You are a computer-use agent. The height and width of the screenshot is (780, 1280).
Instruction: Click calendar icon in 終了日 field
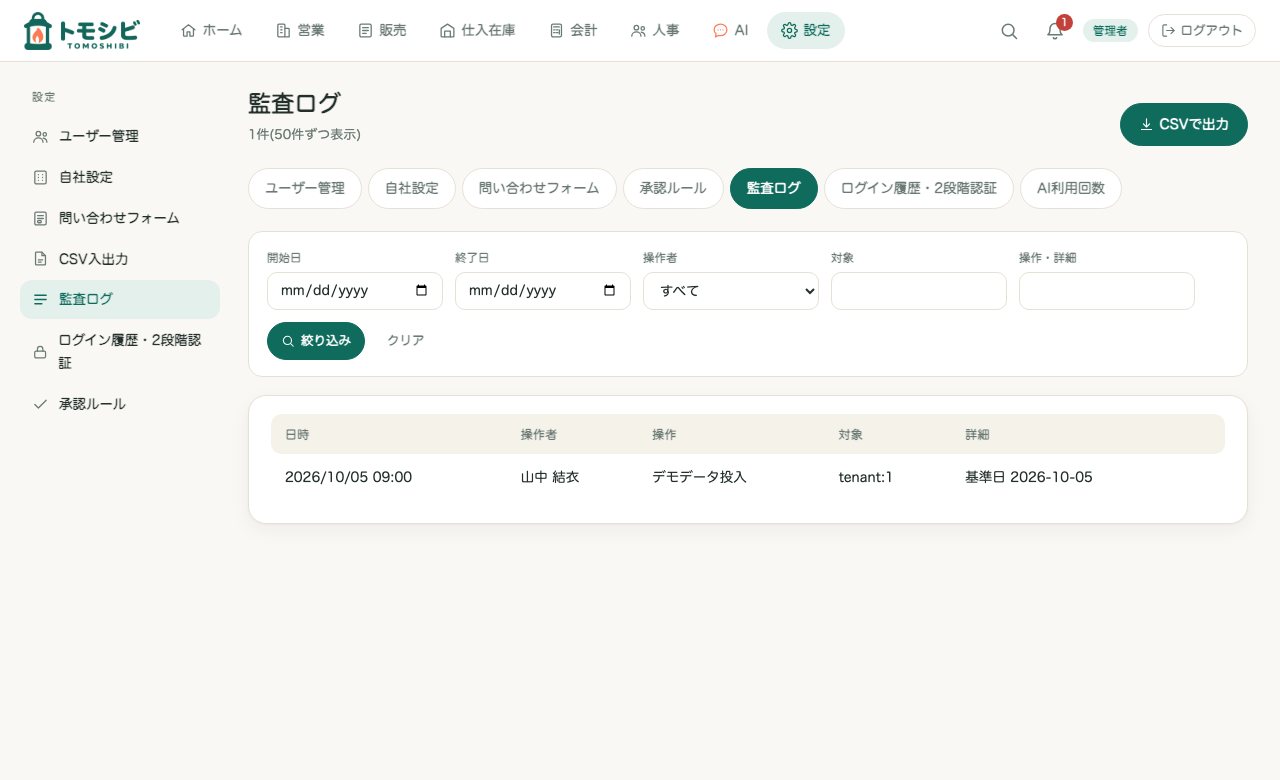[609, 291]
